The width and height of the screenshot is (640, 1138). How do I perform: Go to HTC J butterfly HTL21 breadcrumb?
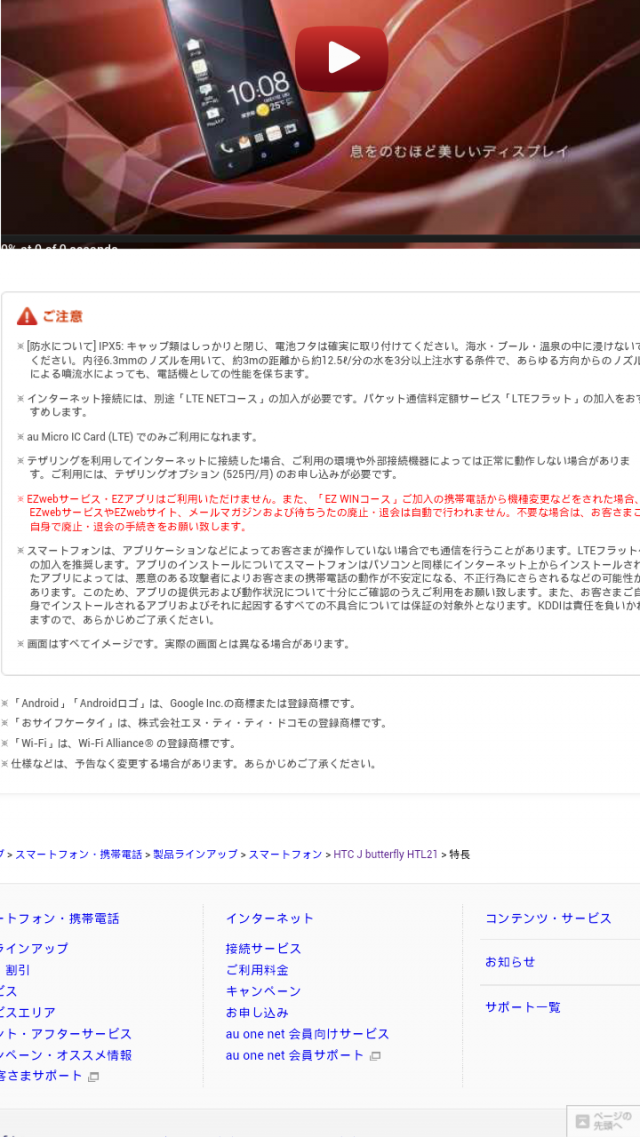pyautogui.click(x=385, y=854)
